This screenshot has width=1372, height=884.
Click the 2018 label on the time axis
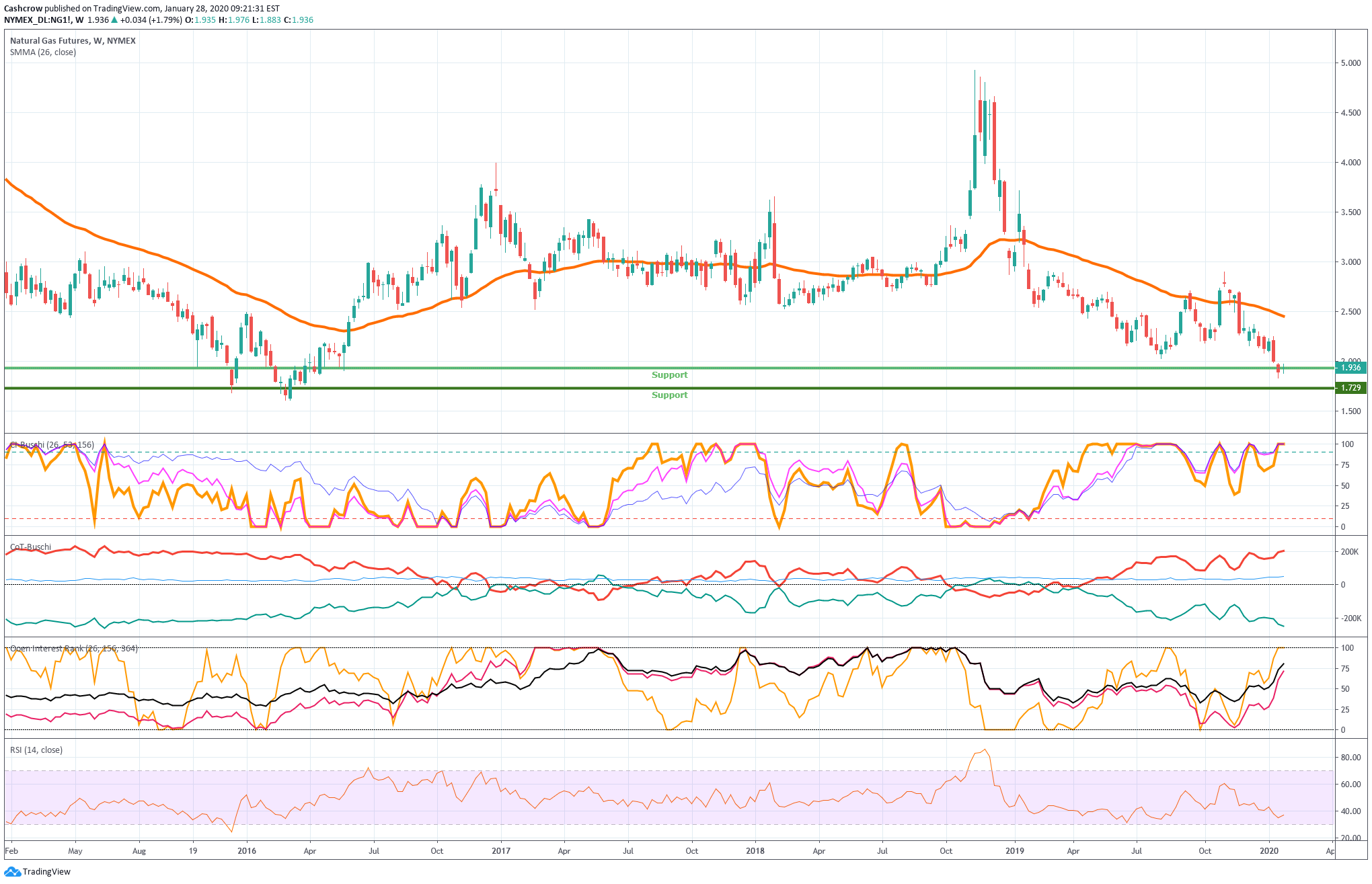(x=755, y=850)
